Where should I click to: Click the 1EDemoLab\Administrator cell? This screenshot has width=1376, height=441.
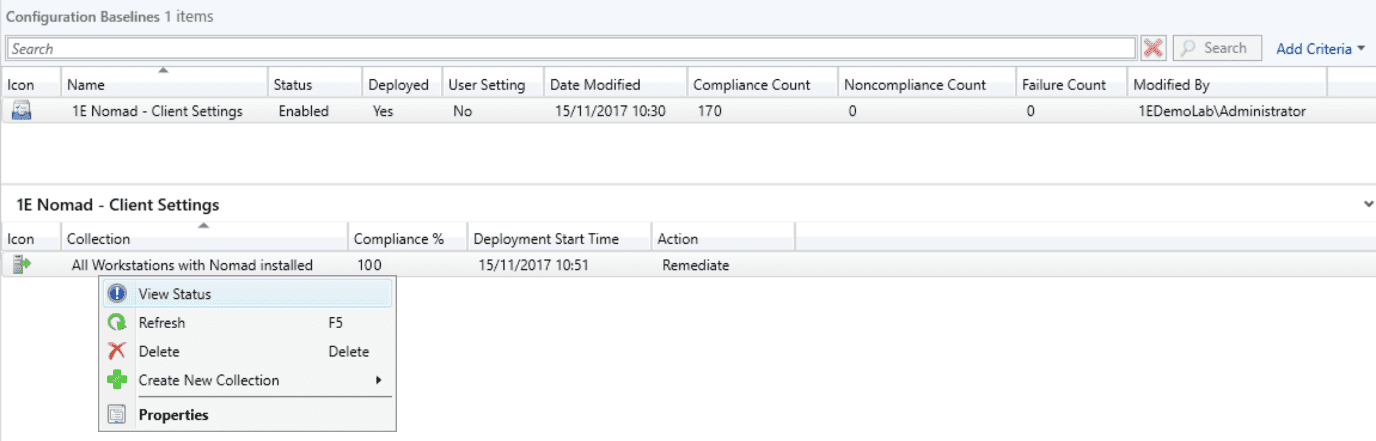1222,111
